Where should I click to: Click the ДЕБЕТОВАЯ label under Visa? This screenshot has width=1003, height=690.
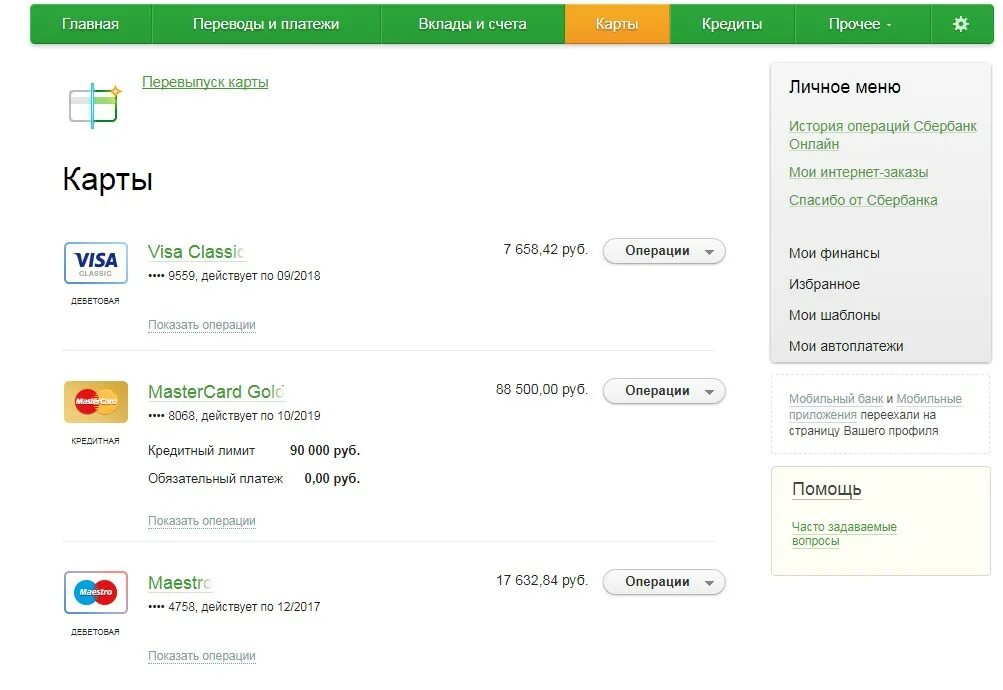[95, 301]
